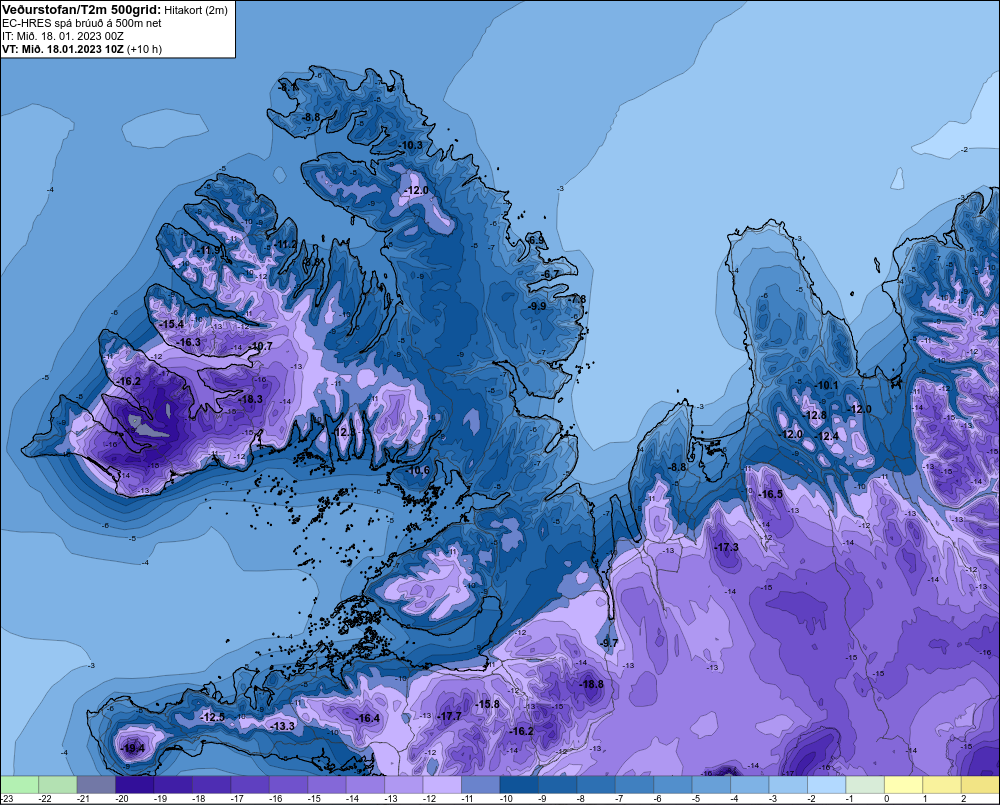This screenshot has width=1000, height=805.
Task: Pick the darkest purple legend swatch between -20 and -19
Action: pos(135,785)
